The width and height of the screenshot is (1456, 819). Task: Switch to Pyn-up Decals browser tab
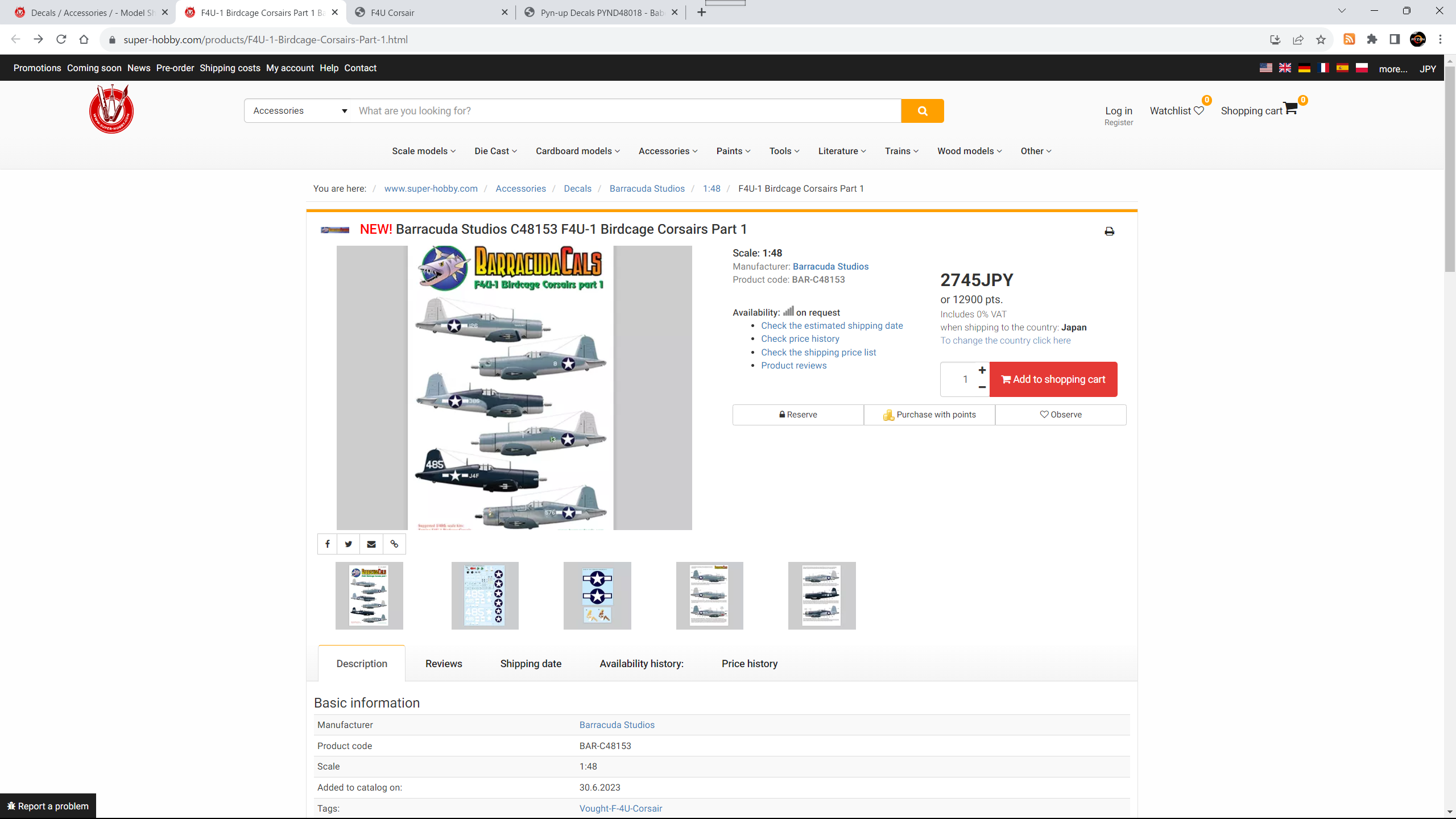click(601, 13)
